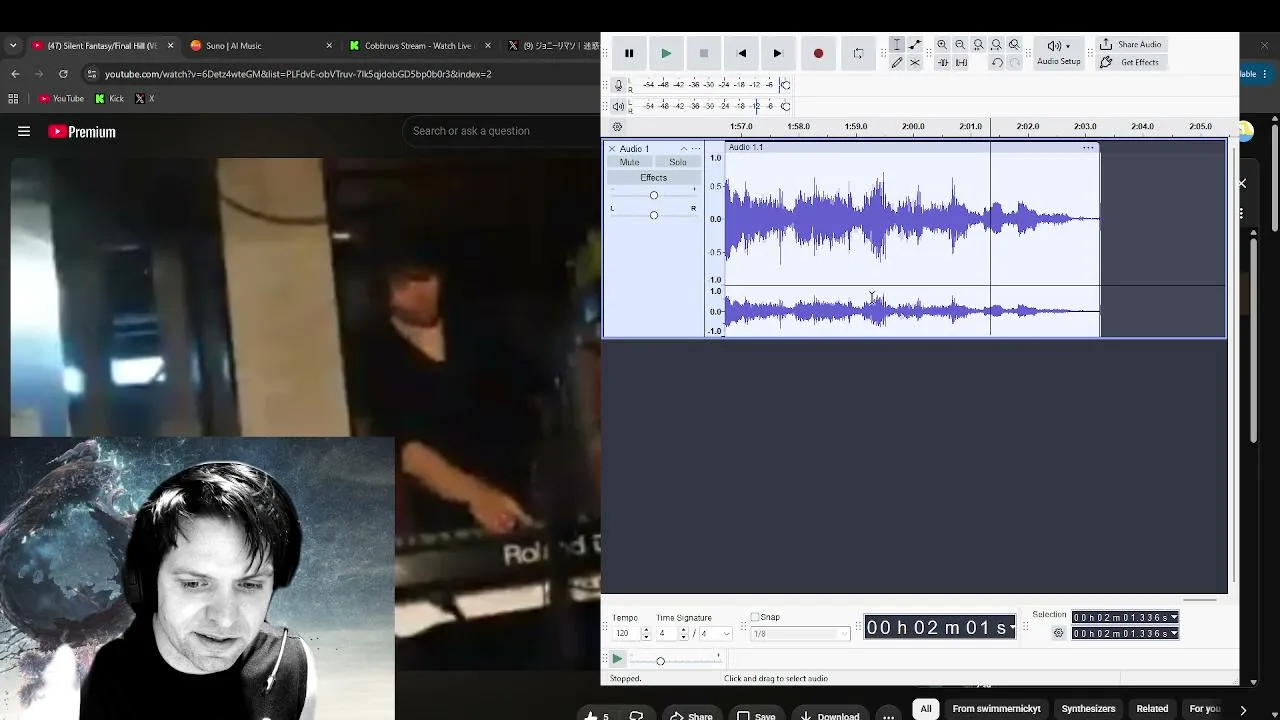Pause playback in Audacity
The width and height of the screenshot is (1280, 720).
[629, 53]
